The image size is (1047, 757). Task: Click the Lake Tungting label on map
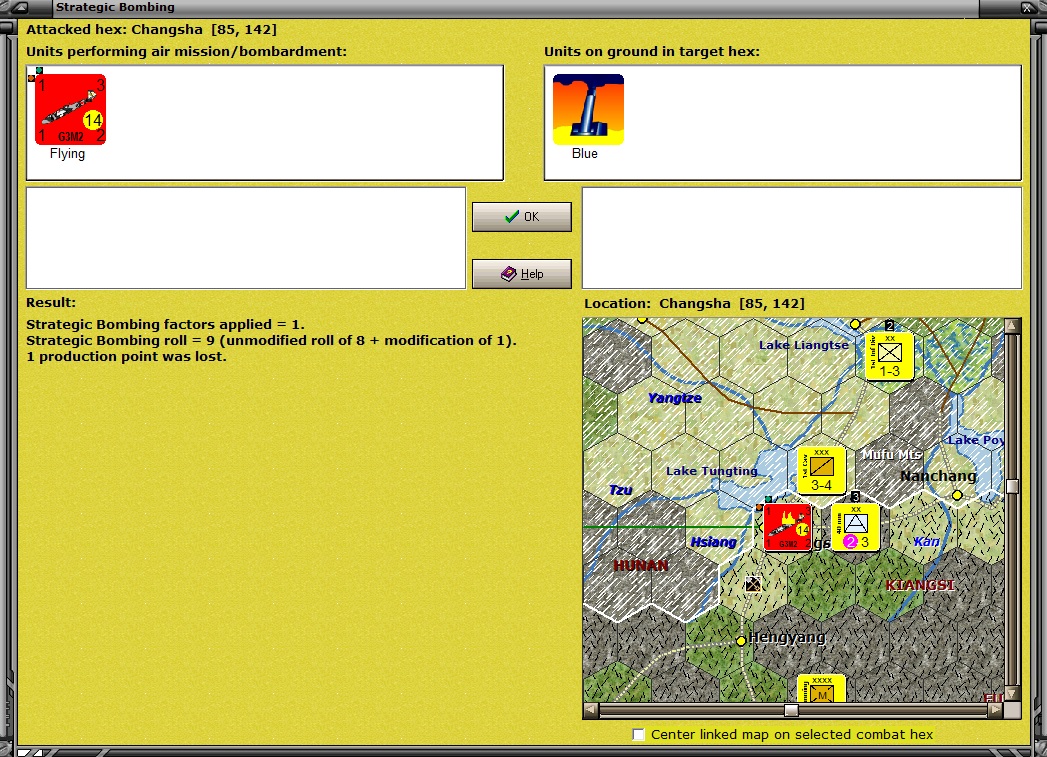click(x=712, y=471)
